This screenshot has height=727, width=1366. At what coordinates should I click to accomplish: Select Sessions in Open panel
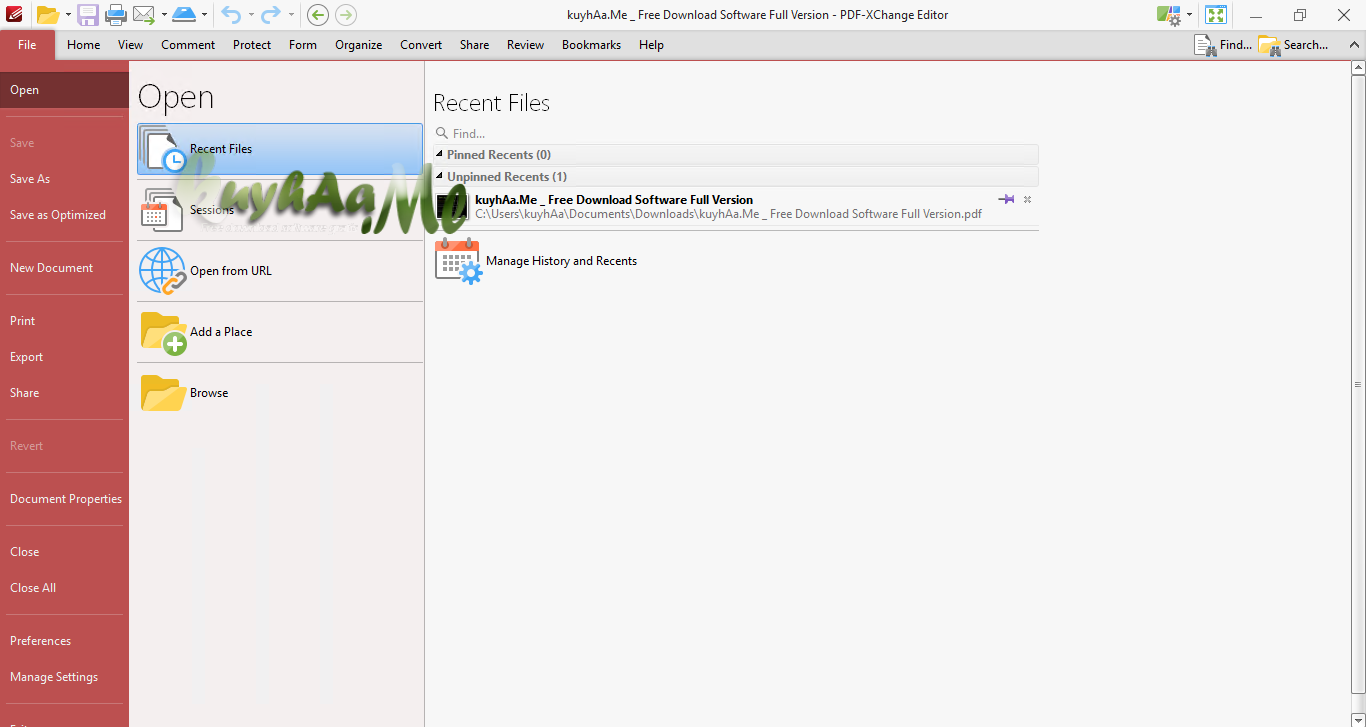280,210
